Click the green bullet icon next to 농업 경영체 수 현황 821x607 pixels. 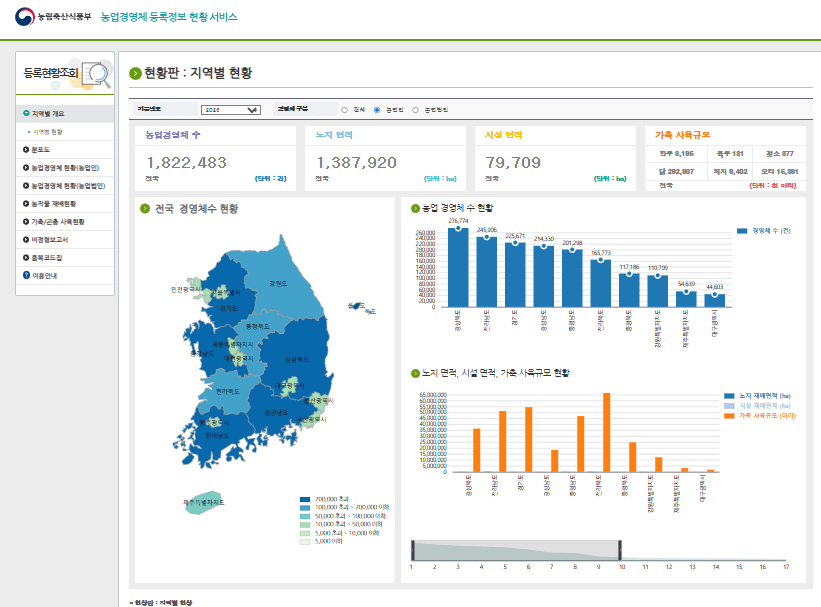point(415,208)
